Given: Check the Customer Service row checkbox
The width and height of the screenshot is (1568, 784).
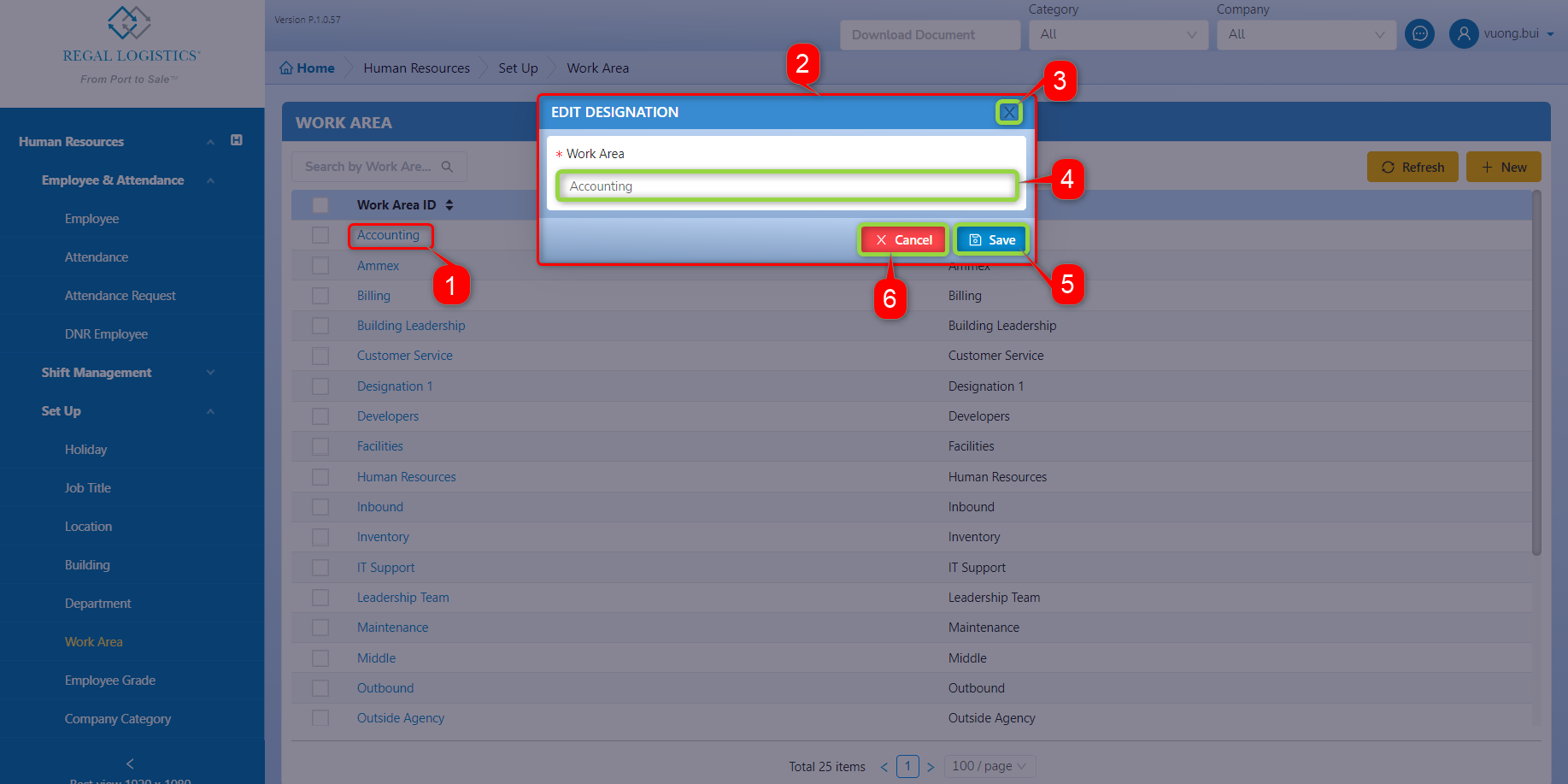Looking at the screenshot, I should click(x=320, y=356).
